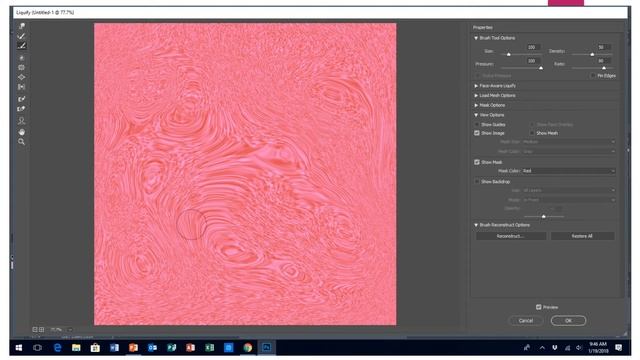This screenshot has width=640, height=360.
Task: Click the zoom out minus icon below canvas
Action: click(x=35, y=329)
